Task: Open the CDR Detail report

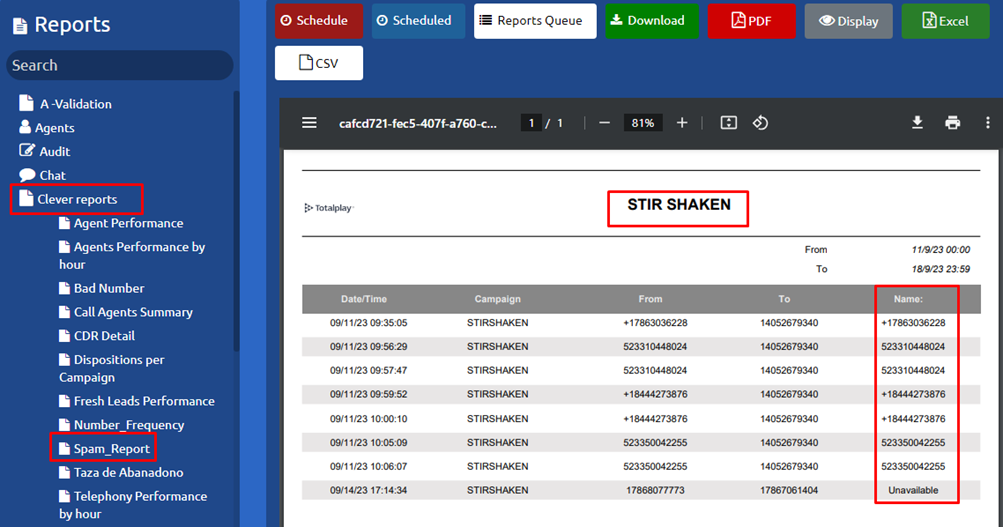Action: 104,336
